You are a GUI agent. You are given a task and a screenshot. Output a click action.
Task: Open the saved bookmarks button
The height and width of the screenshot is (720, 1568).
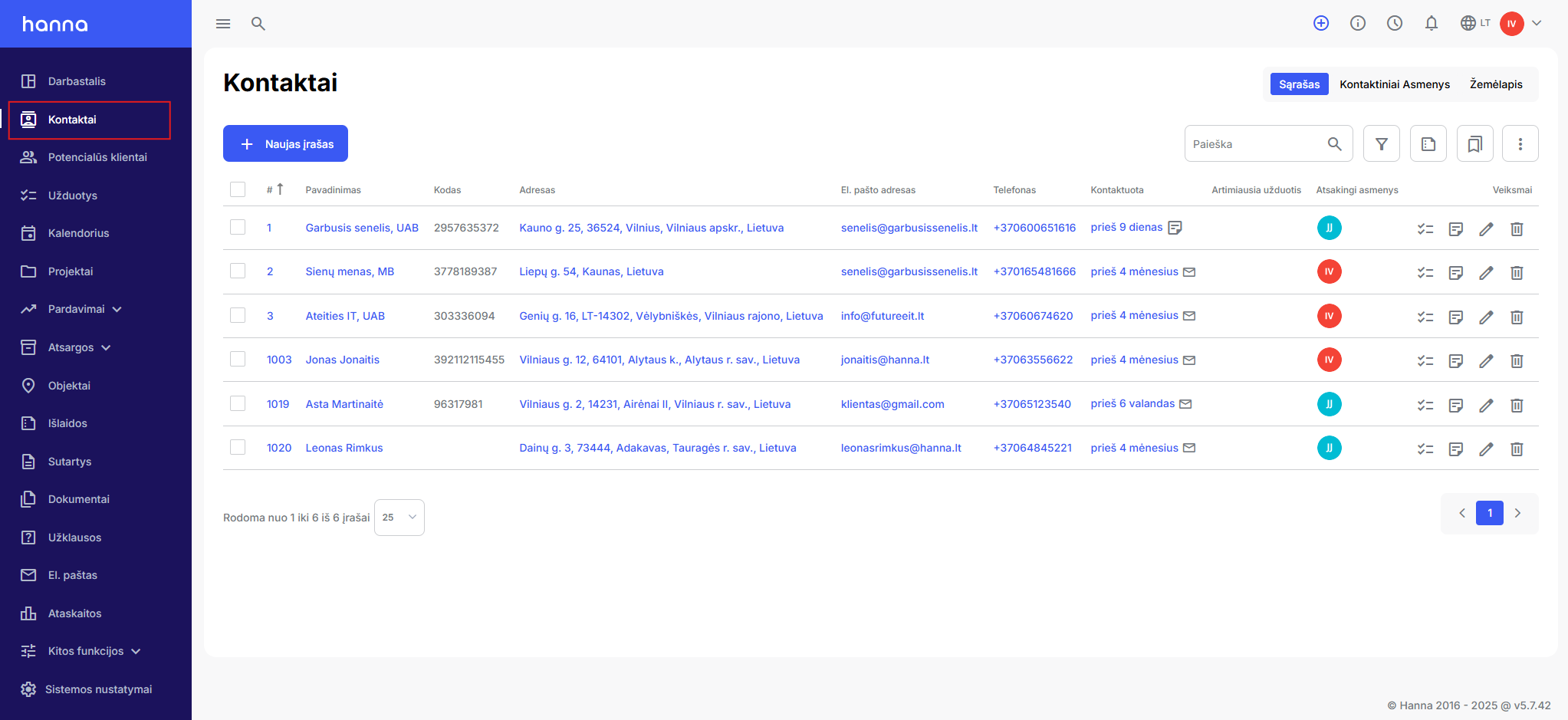click(1474, 143)
